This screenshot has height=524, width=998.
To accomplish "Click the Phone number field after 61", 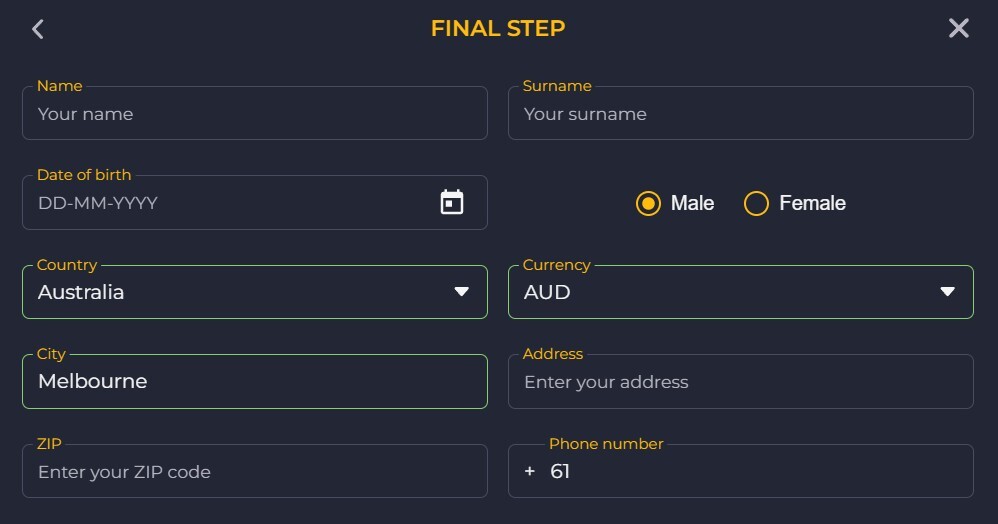I will 760,472.
